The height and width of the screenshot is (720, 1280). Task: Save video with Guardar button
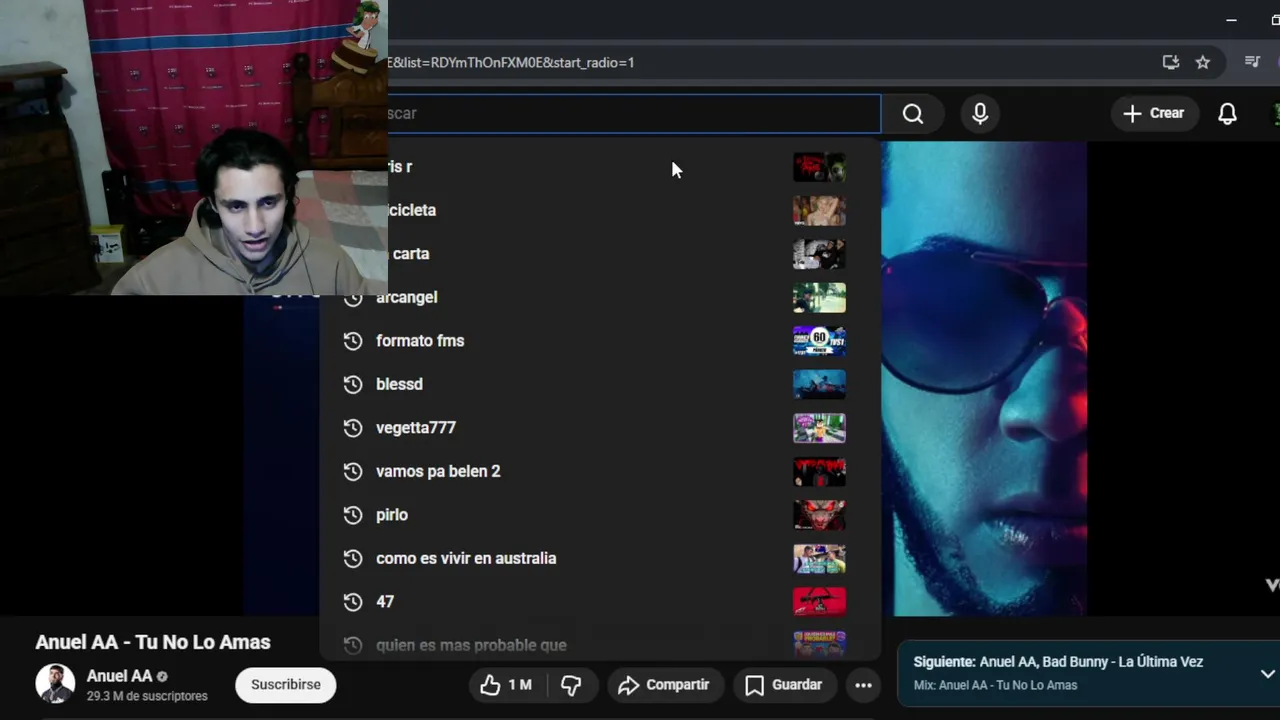[784, 685]
